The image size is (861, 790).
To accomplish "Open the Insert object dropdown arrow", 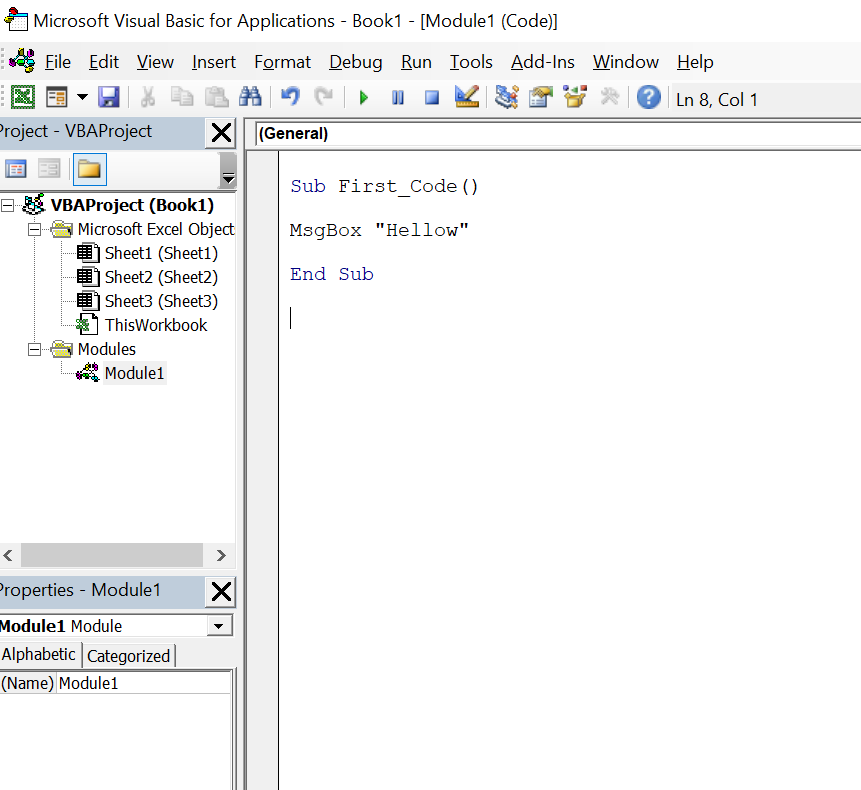I will (82, 98).
